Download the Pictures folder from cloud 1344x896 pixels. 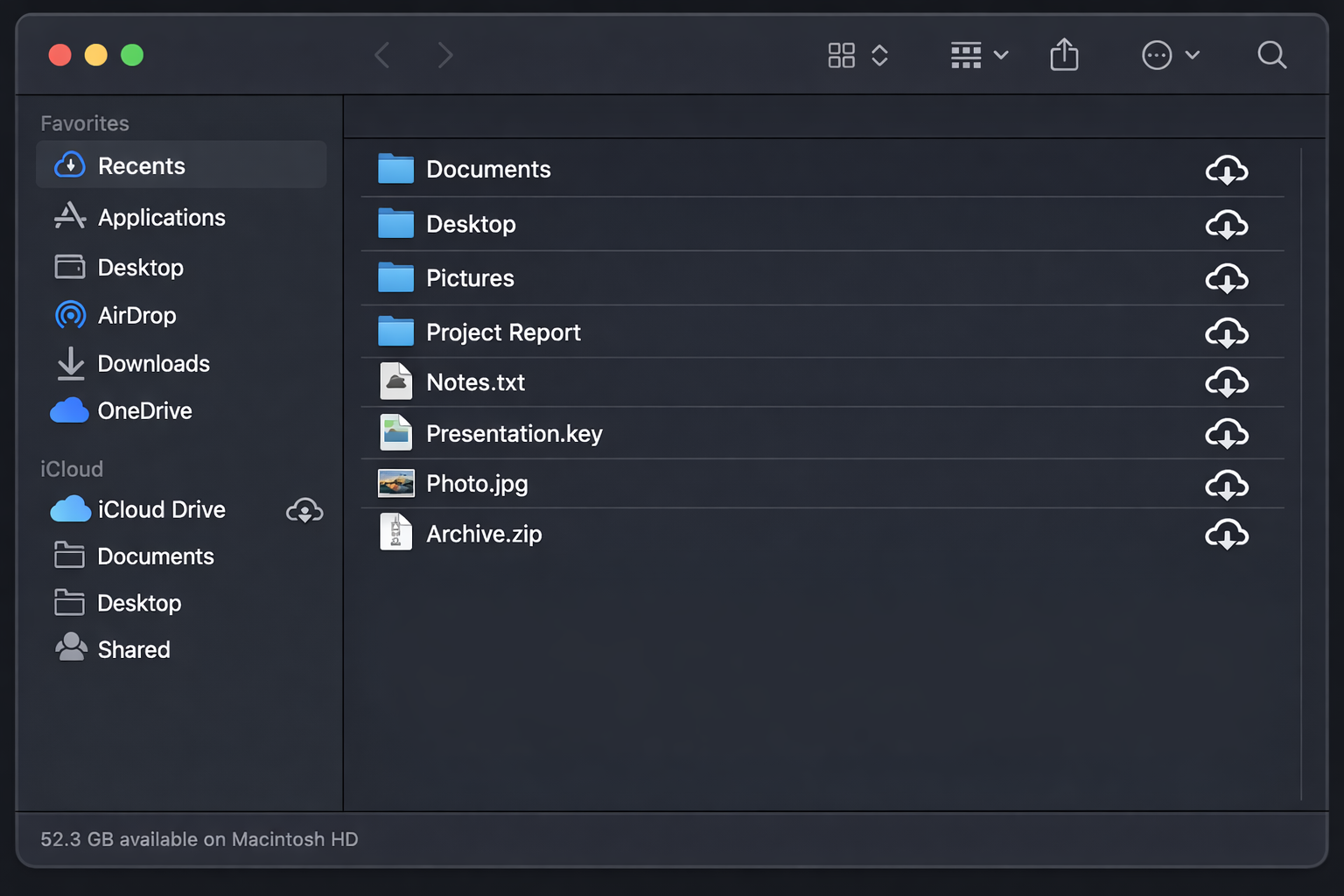coord(1227,279)
